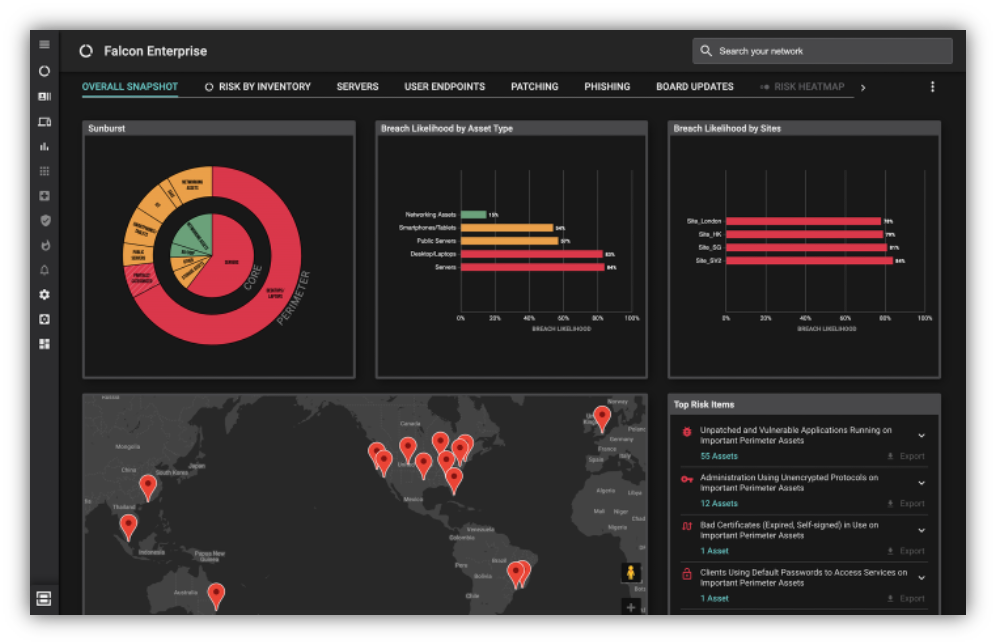Open the User Endpoints tab
This screenshot has width=996, height=644.
(x=445, y=86)
